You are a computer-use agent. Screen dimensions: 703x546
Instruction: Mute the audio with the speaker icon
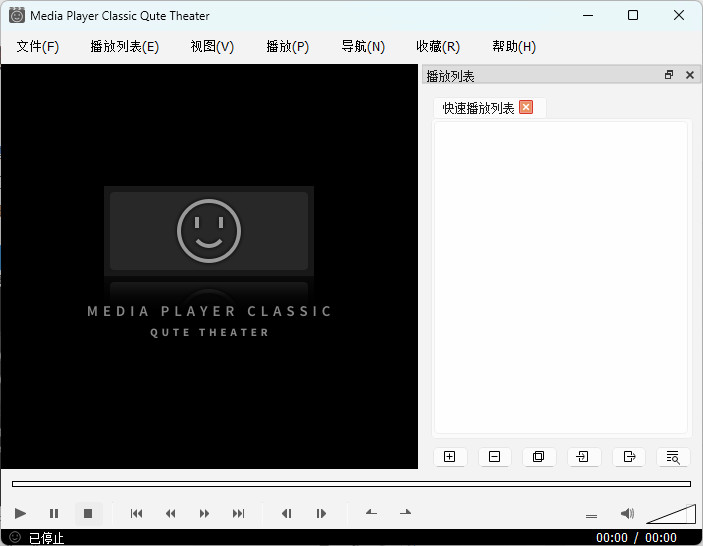tap(627, 513)
